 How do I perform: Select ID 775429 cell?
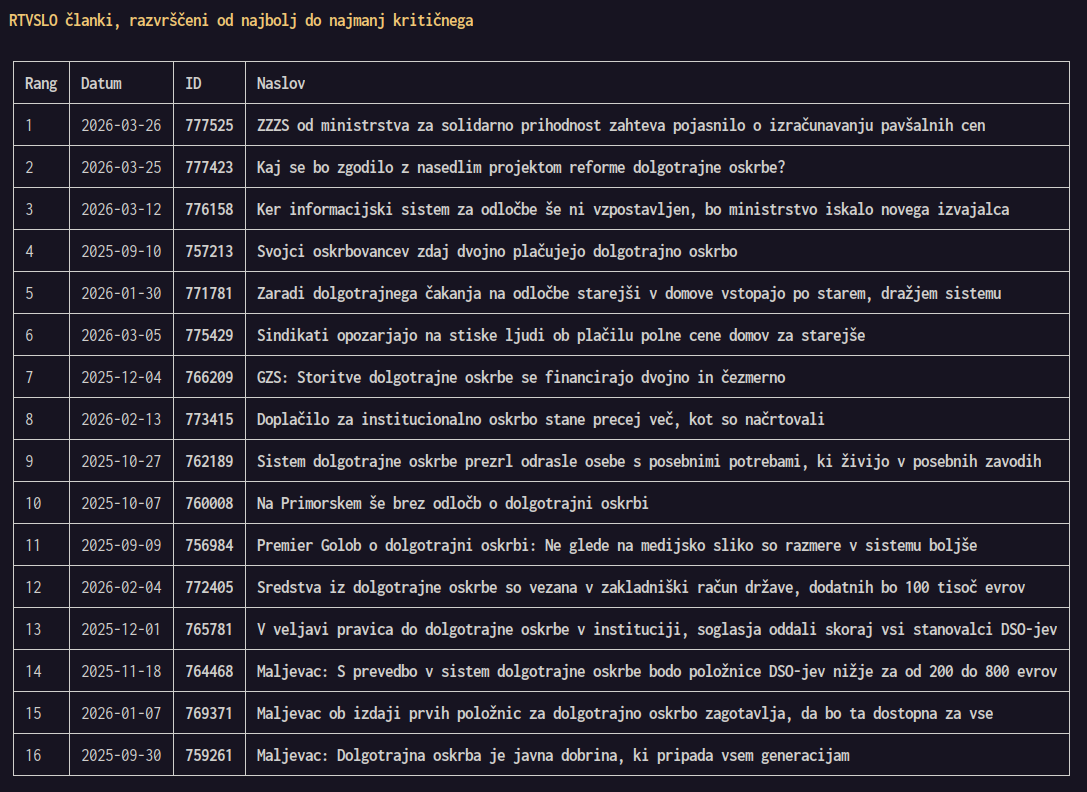point(209,336)
